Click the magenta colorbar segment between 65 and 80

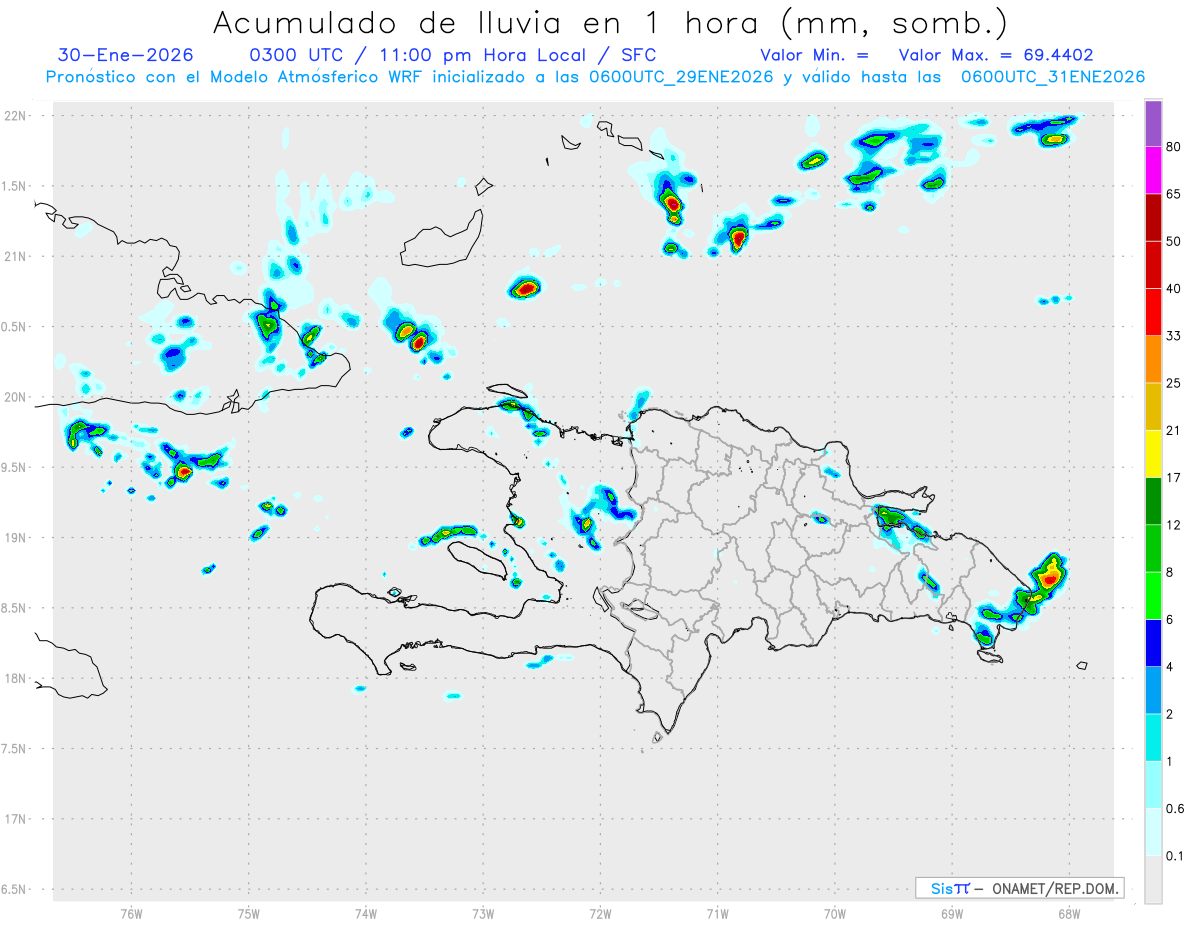[1153, 171]
